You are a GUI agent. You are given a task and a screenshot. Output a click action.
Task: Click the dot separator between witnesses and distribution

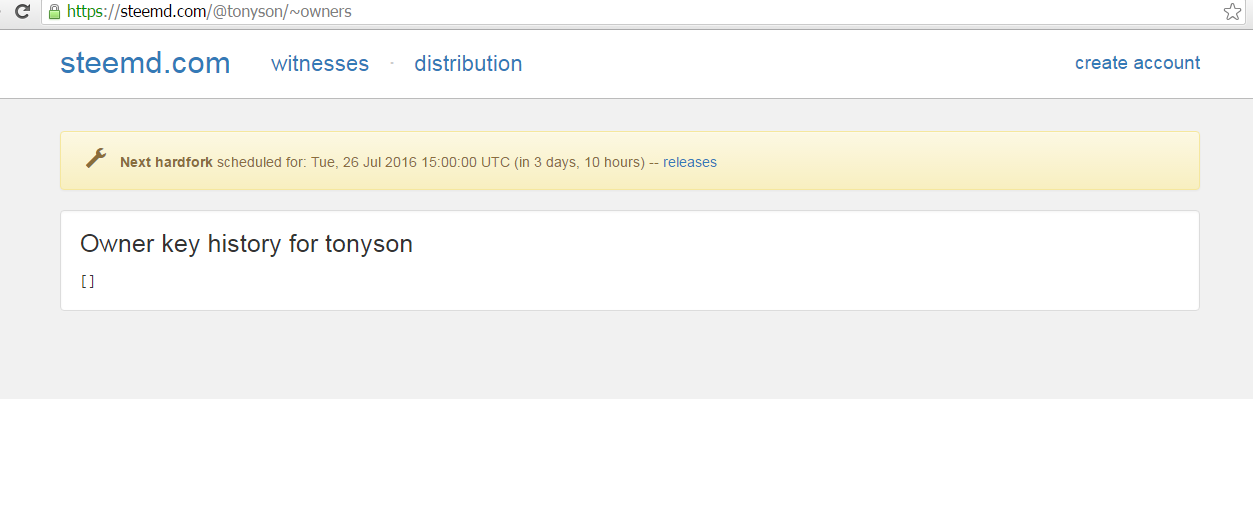pyautogui.click(x=392, y=63)
